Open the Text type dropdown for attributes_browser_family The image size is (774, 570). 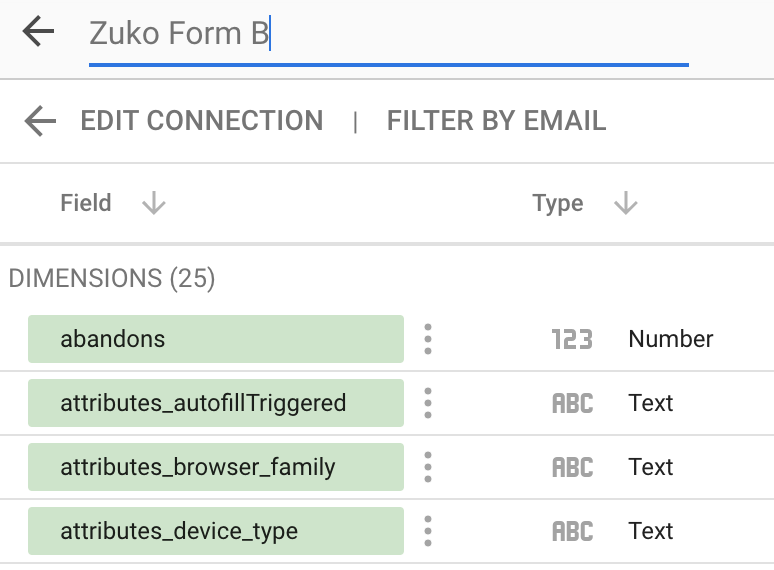pos(651,467)
